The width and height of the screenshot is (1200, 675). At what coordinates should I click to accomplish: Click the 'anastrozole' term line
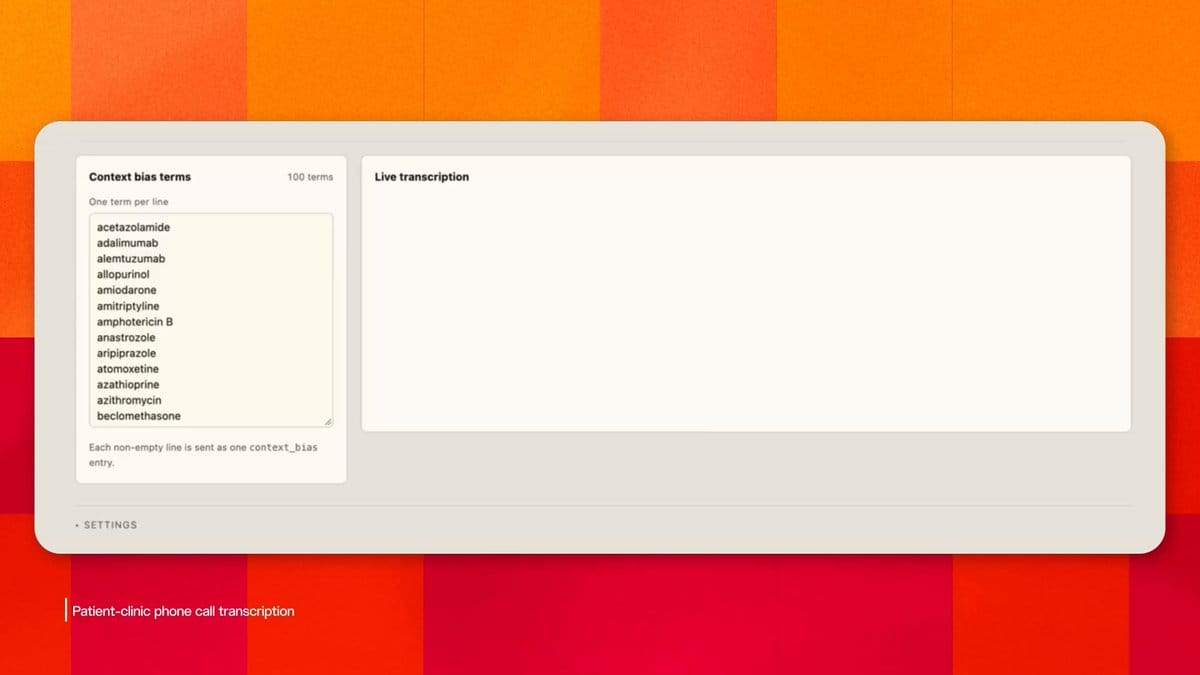point(126,338)
